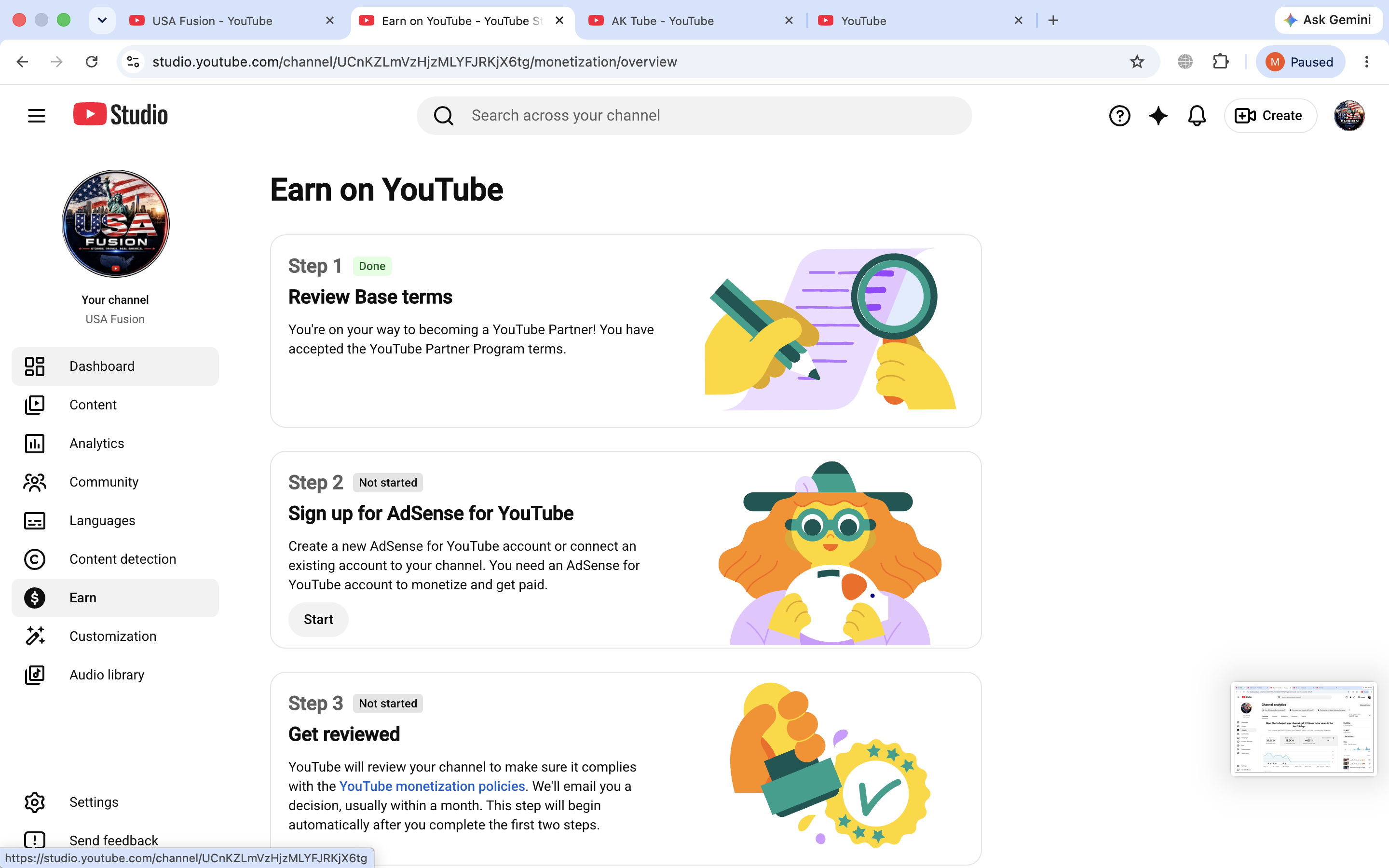Click the USA Fusion channel picture
The height and width of the screenshot is (868, 1389).
pyautogui.click(x=115, y=223)
